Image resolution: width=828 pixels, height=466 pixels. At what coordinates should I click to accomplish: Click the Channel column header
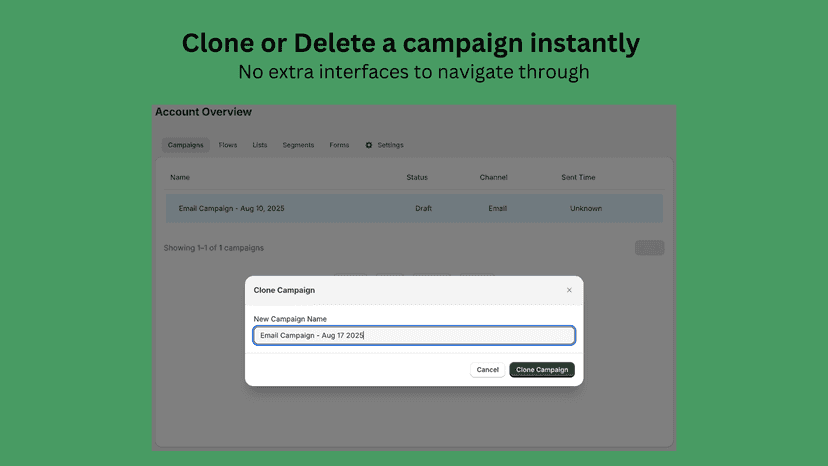tap(493, 177)
